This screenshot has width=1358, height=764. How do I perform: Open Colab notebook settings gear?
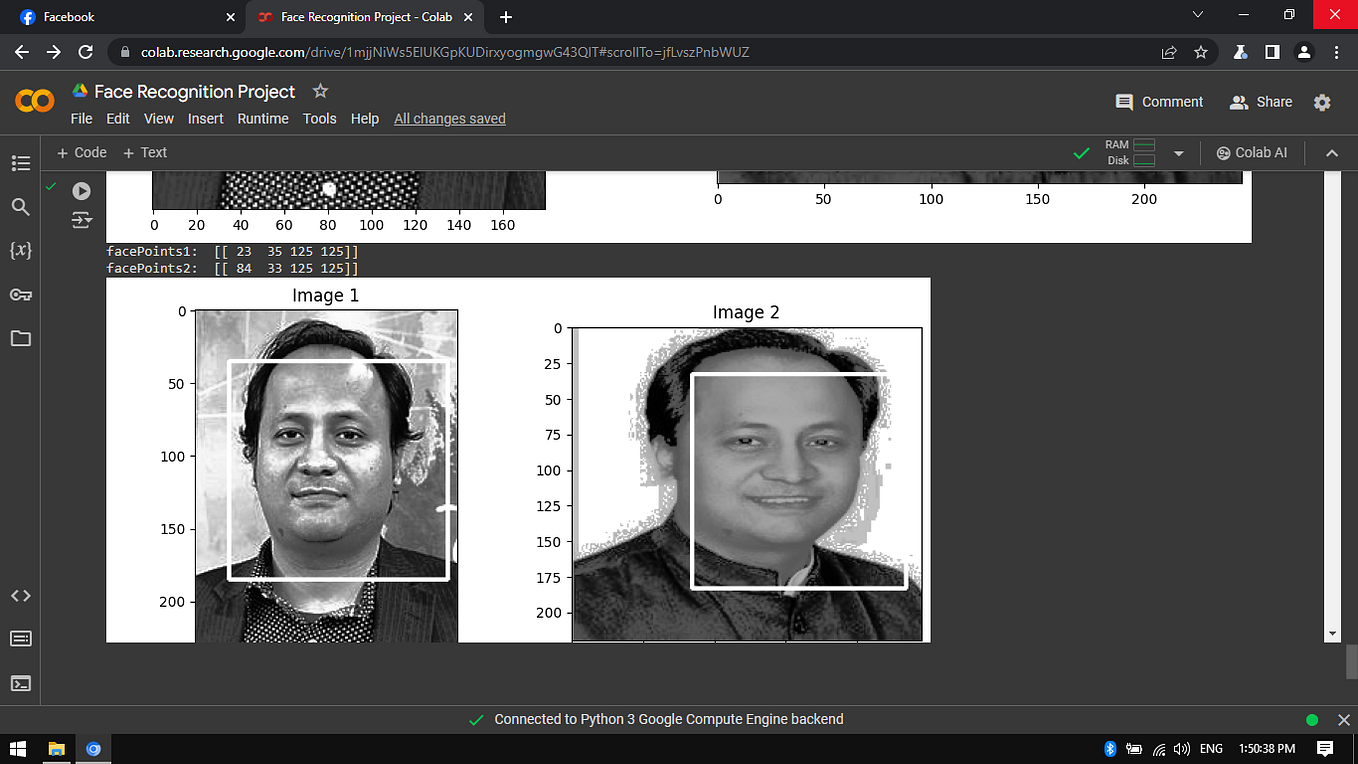pos(1321,102)
